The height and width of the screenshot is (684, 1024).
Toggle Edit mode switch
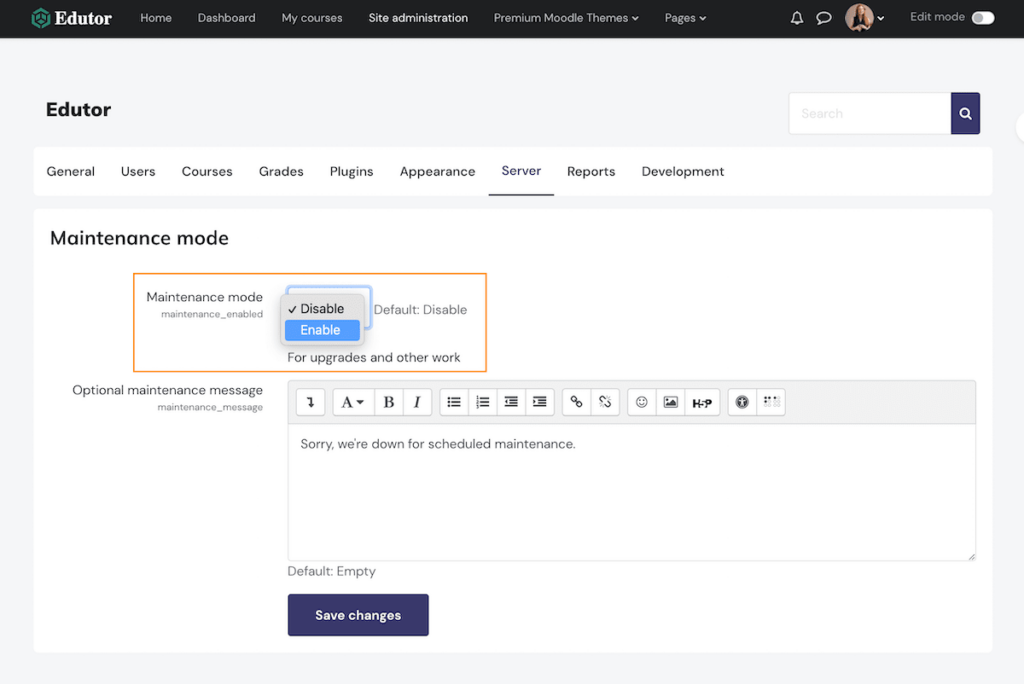981,17
